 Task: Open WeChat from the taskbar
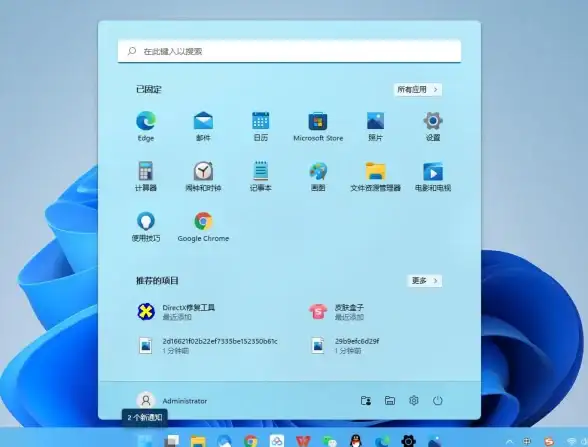tap(329, 441)
